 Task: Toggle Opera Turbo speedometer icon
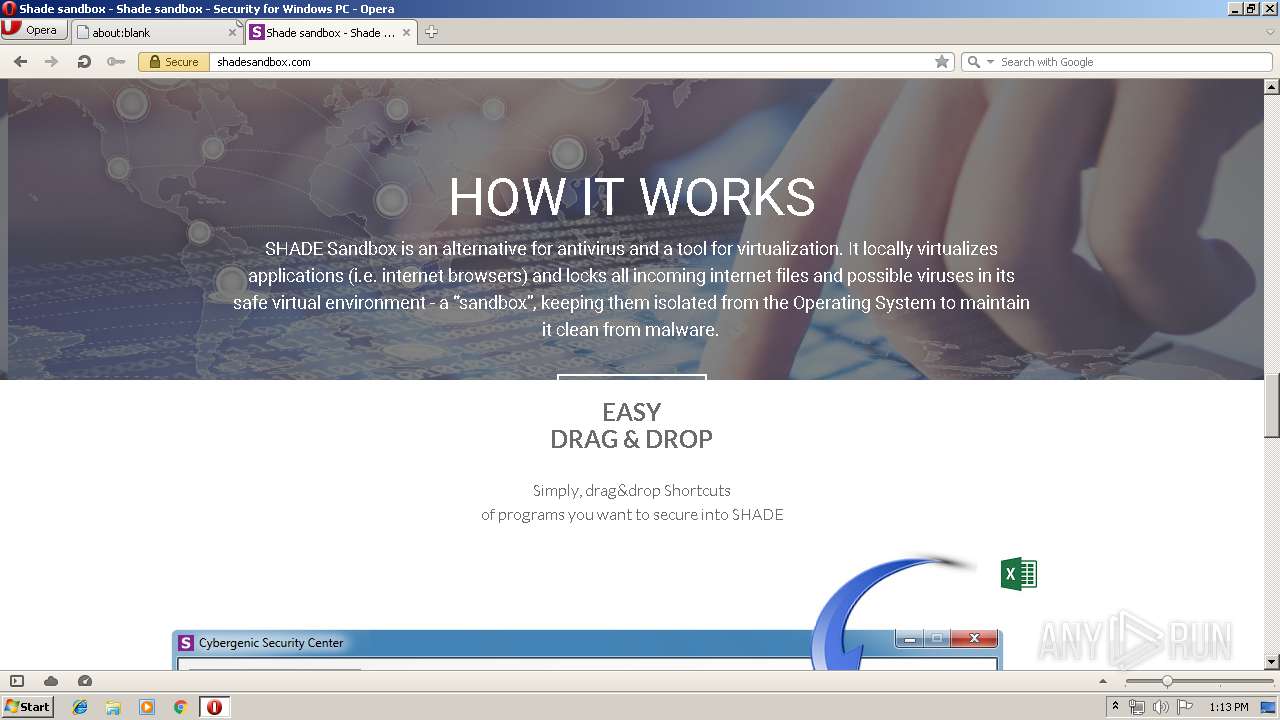85,681
